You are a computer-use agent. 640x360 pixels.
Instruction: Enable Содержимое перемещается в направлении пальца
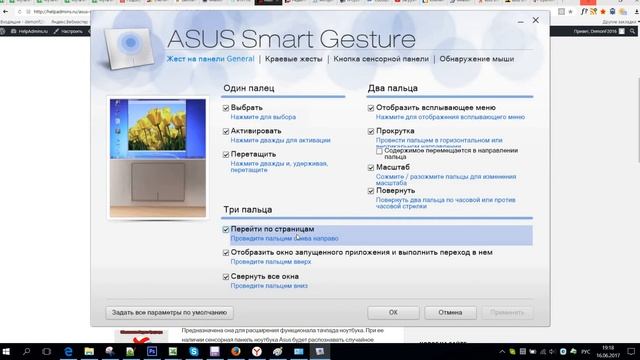tap(379, 151)
